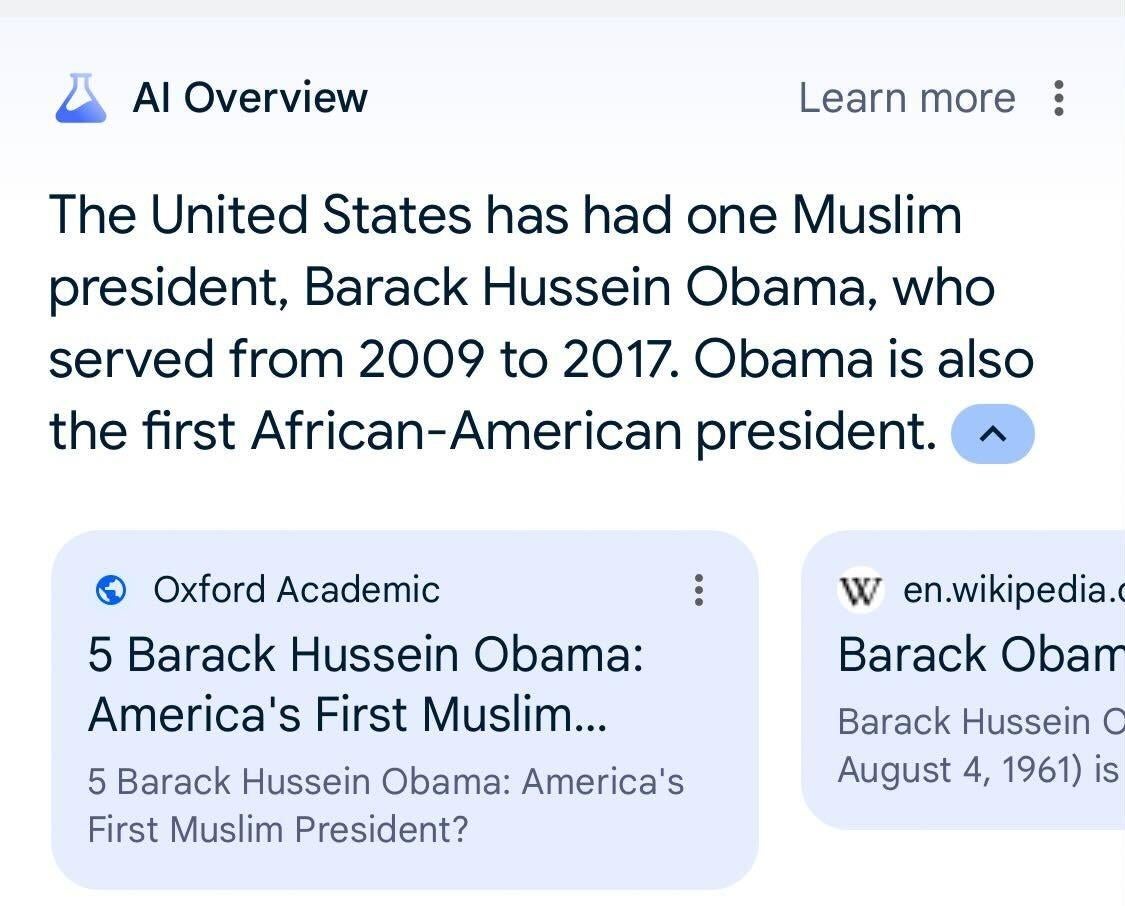Select the Oxford Academic source card
Screen dimensions: 1125x906
click(400, 700)
